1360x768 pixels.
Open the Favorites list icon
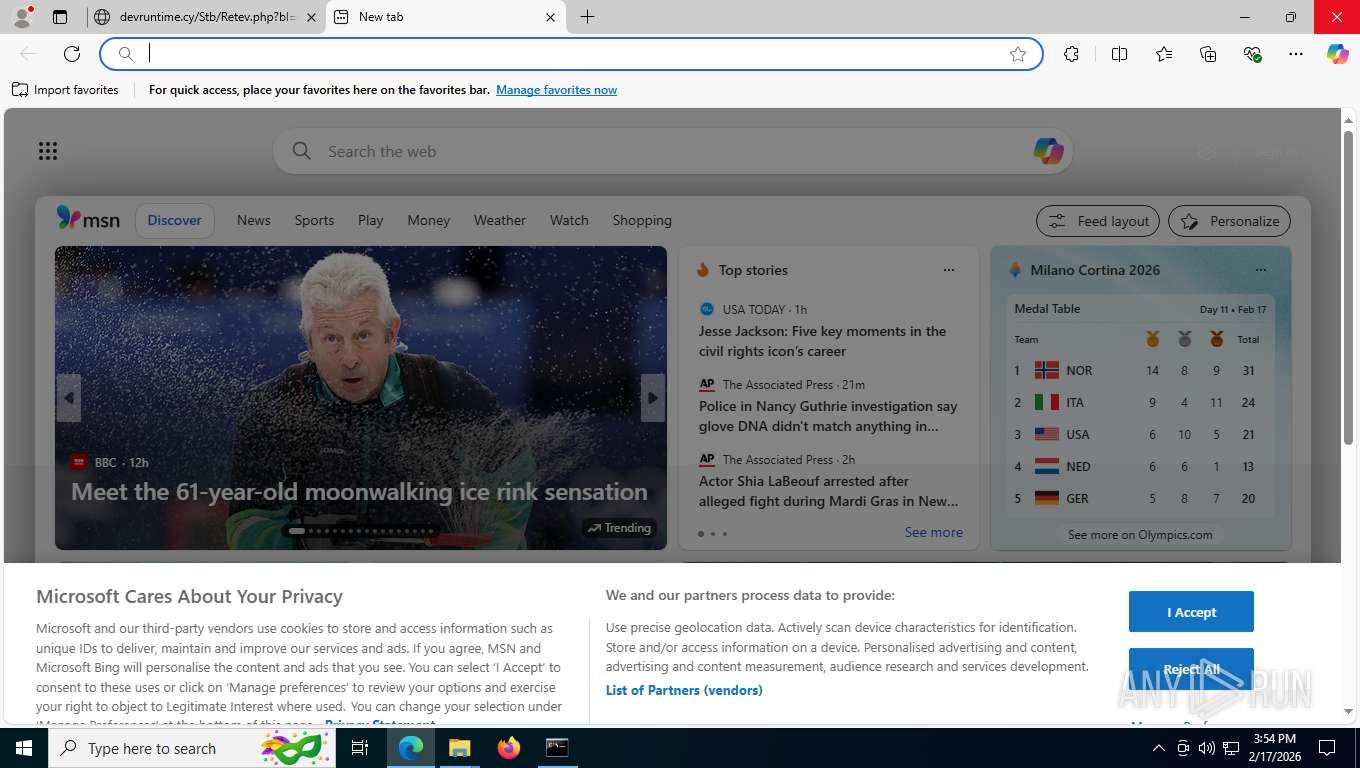[1164, 54]
